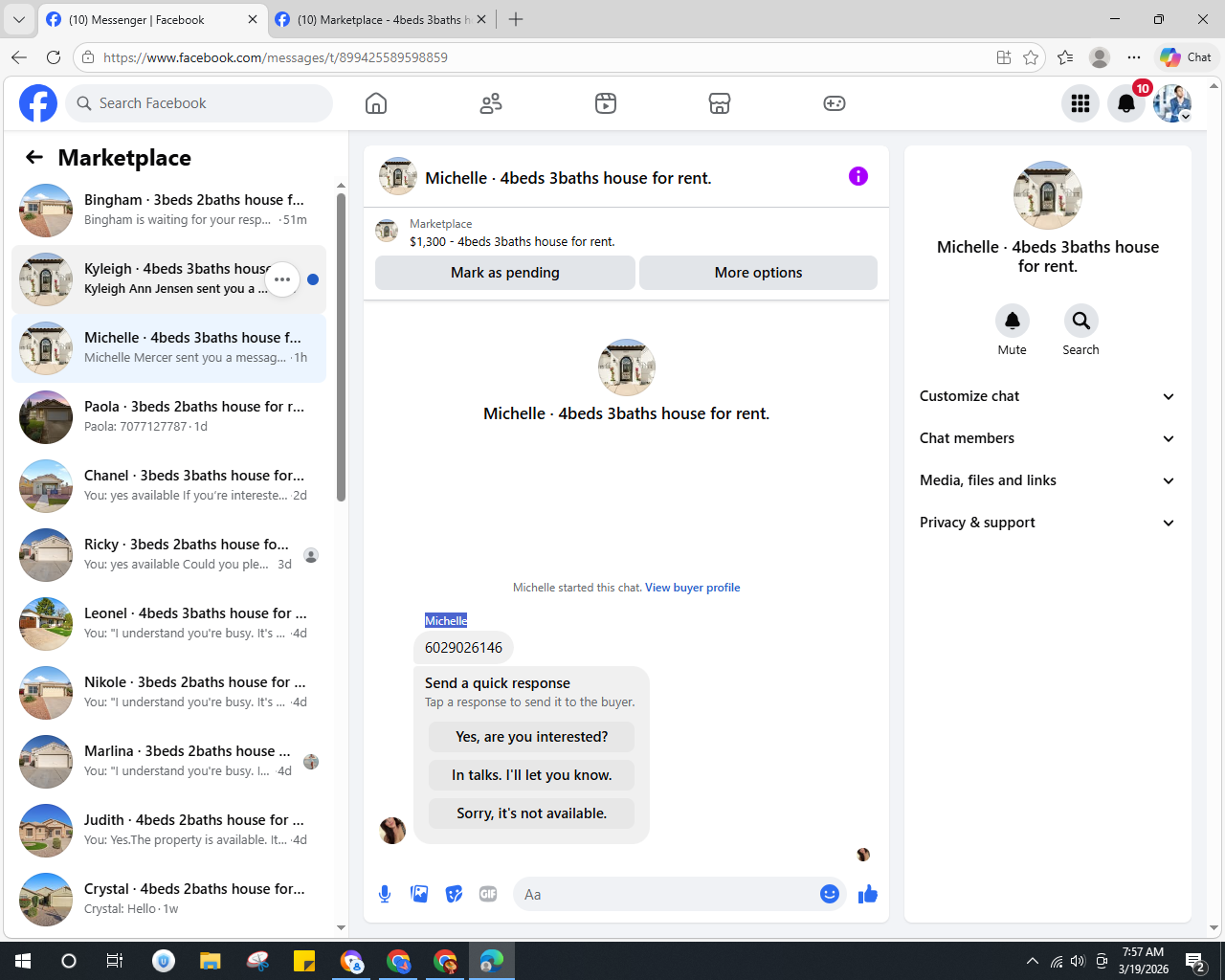Open notifications bell with 10 badge
1225x980 pixels.
(1126, 103)
